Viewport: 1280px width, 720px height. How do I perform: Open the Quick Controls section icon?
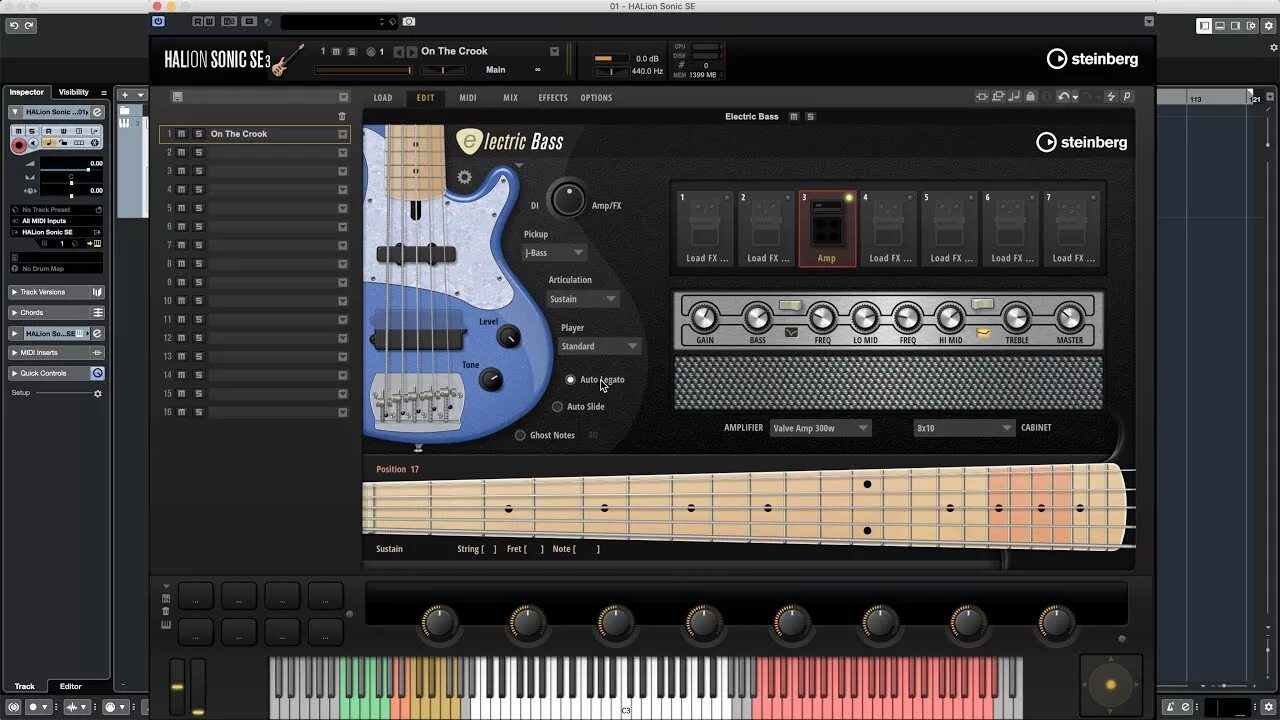tap(96, 372)
